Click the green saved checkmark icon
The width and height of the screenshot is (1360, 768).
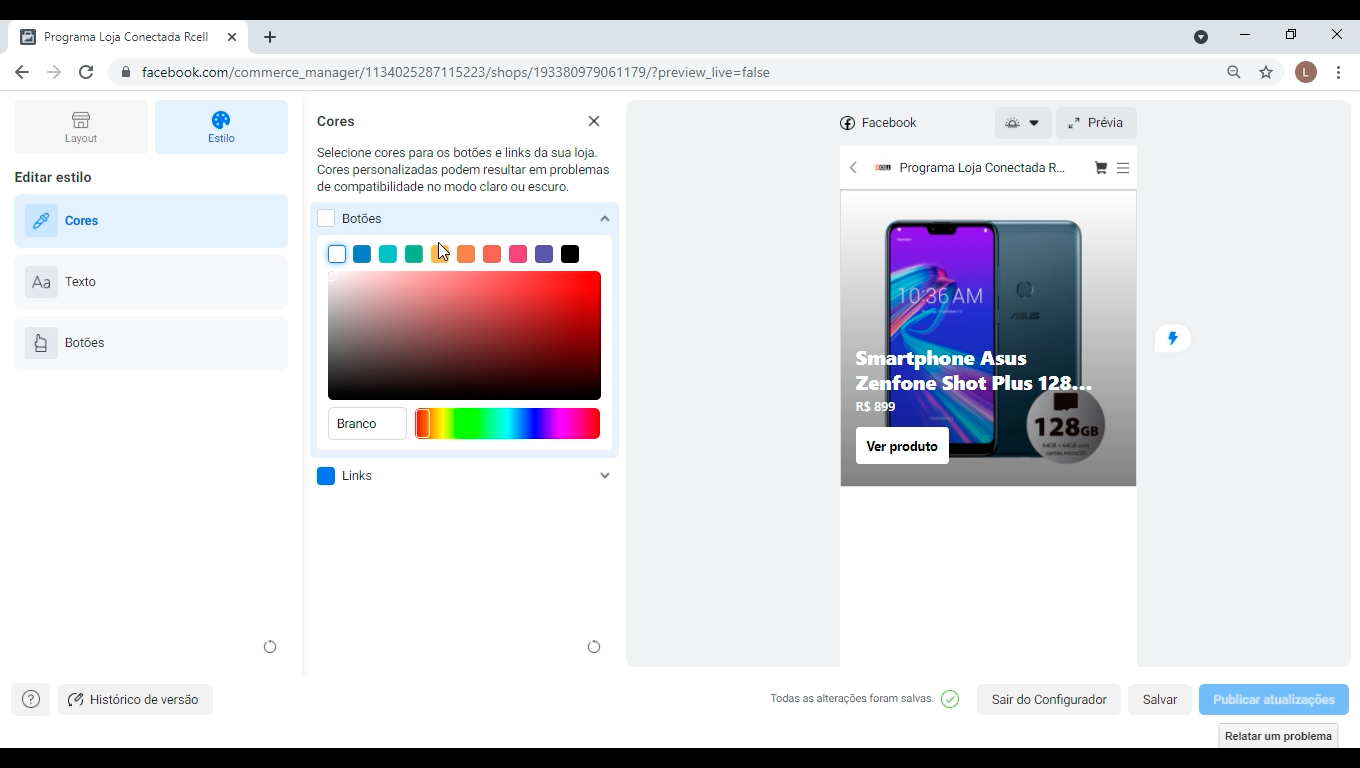[x=950, y=699]
